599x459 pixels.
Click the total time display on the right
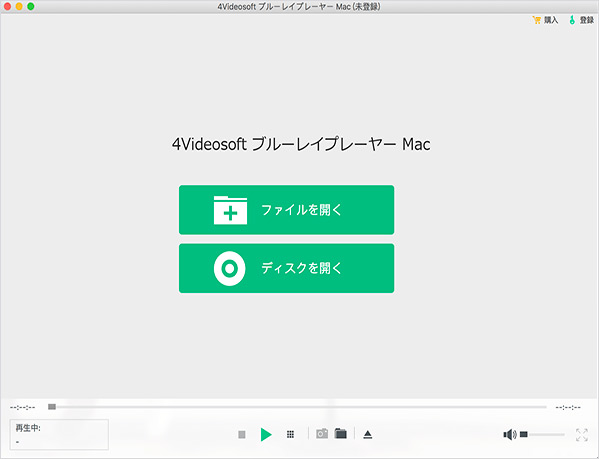(568, 407)
